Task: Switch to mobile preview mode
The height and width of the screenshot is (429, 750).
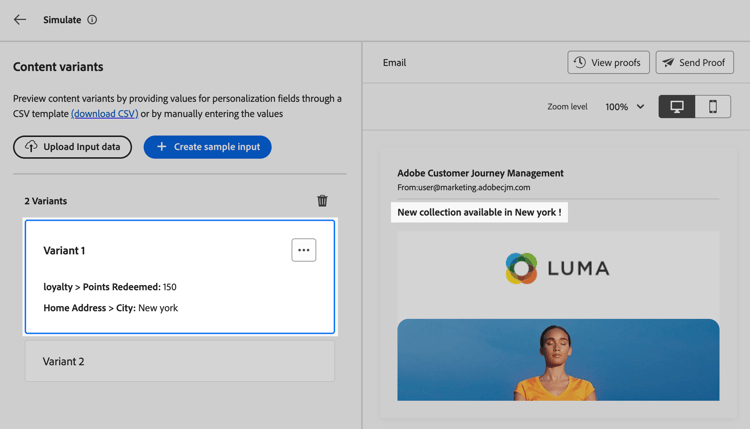Action: click(x=713, y=107)
